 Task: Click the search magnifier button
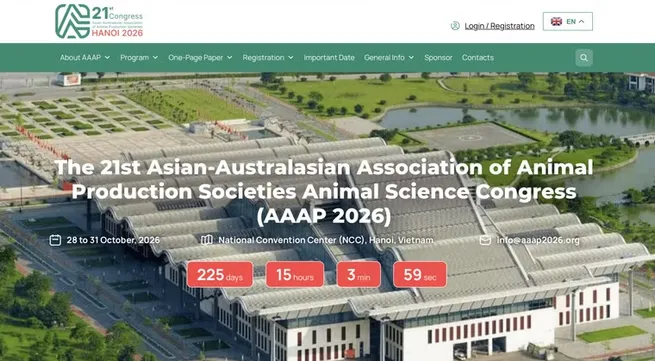click(584, 58)
